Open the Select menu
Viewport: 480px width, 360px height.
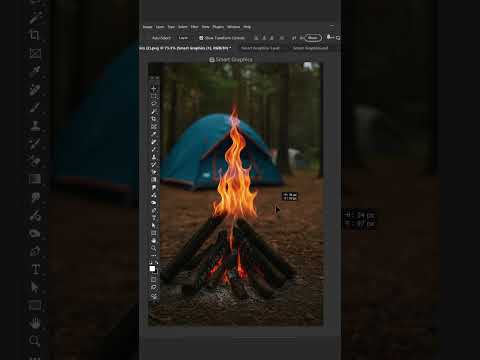click(183, 27)
